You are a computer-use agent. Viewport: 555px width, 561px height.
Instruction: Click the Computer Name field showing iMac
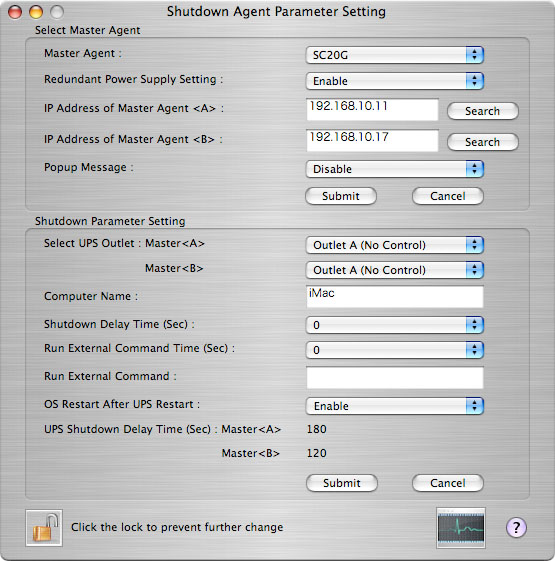click(395, 297)
